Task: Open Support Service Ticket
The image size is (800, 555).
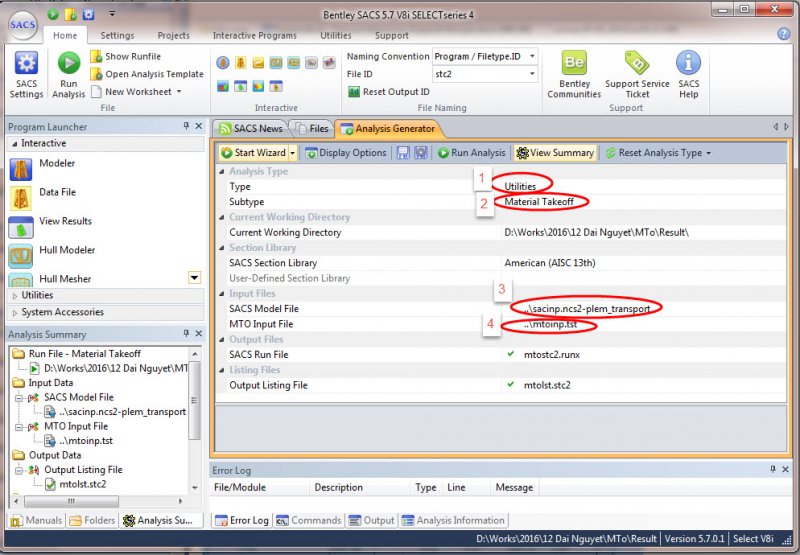Action: pos(637,74)
